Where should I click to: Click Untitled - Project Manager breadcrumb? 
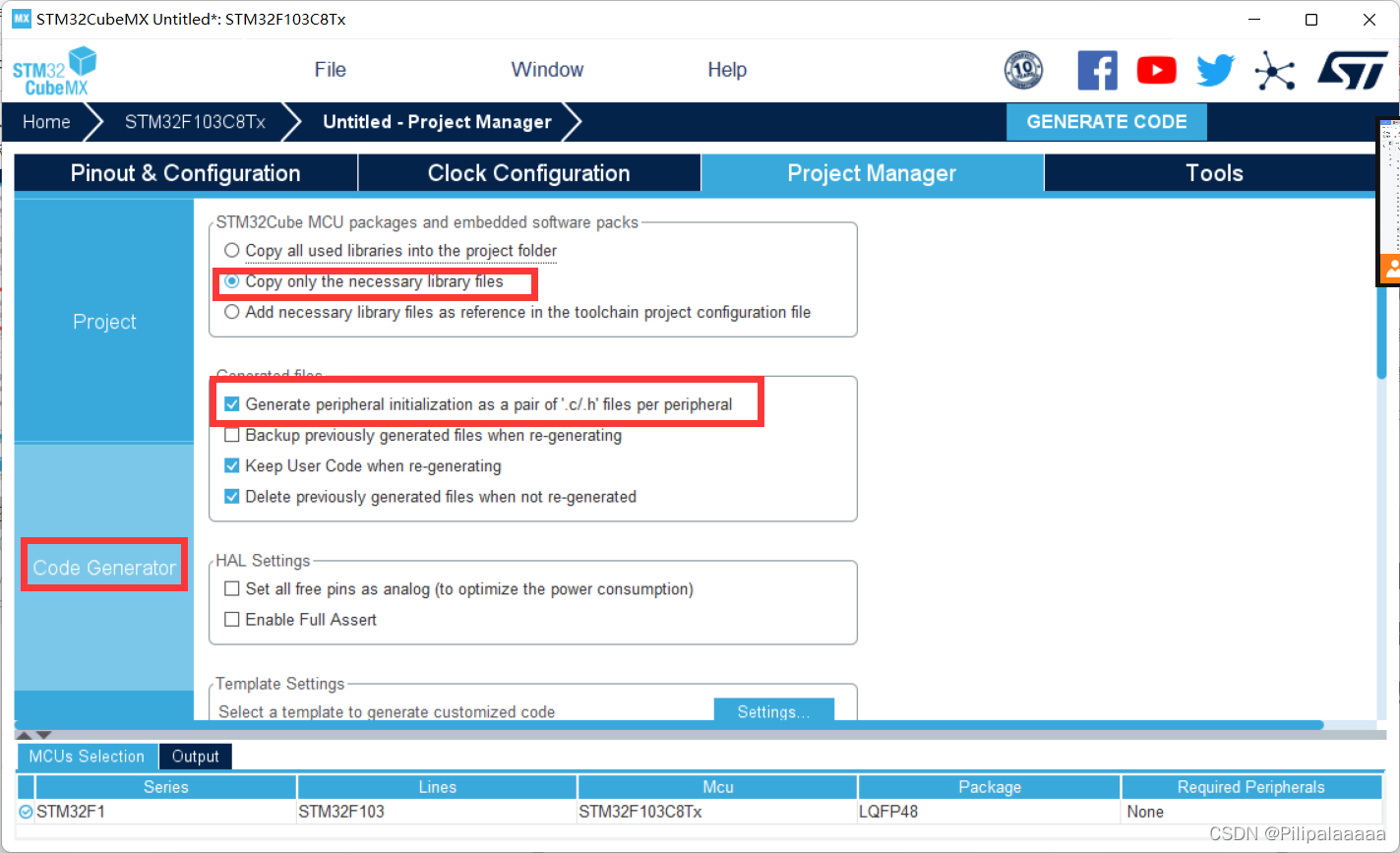(x=437, y=122)
